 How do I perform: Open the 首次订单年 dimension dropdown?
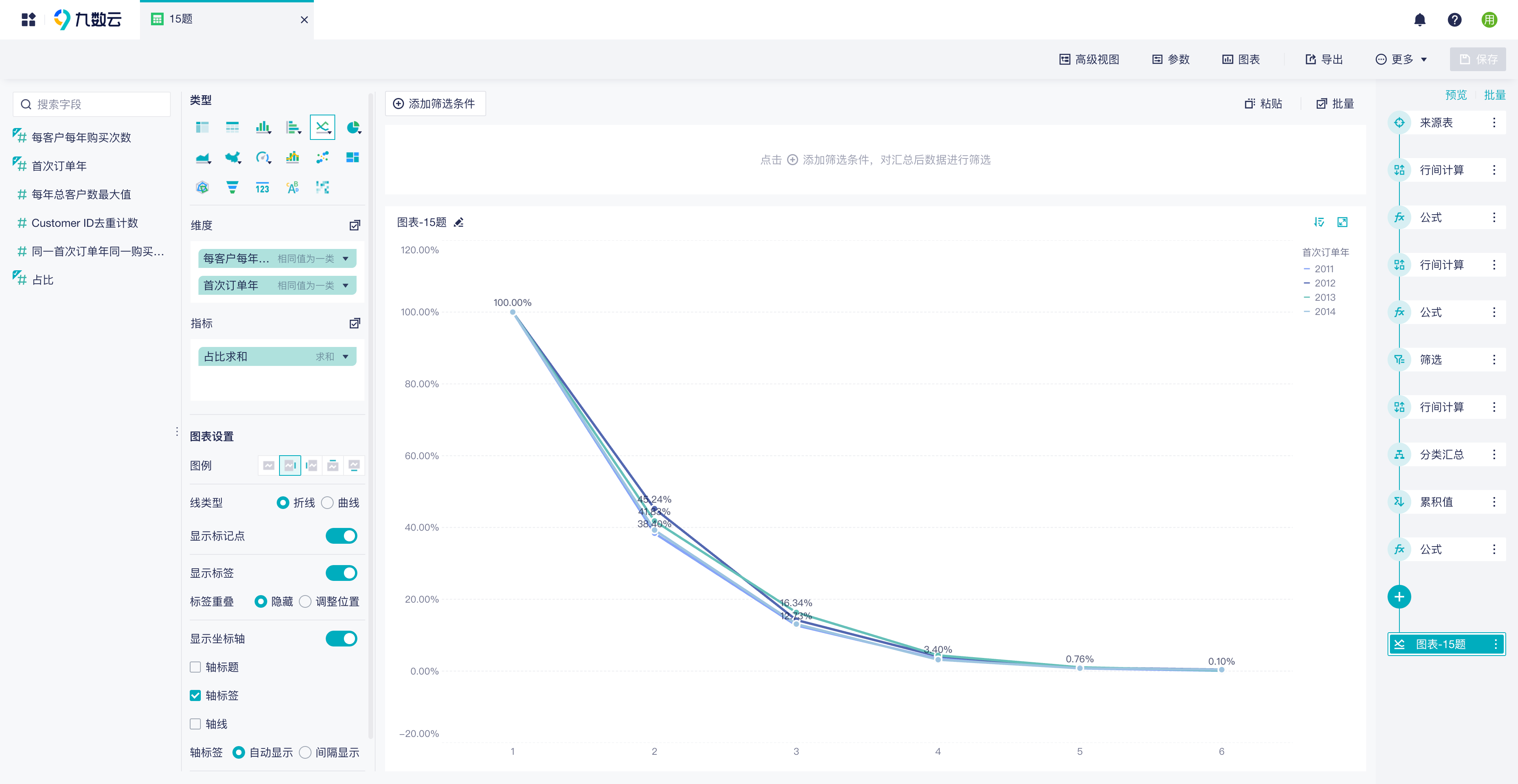(346, 285)
